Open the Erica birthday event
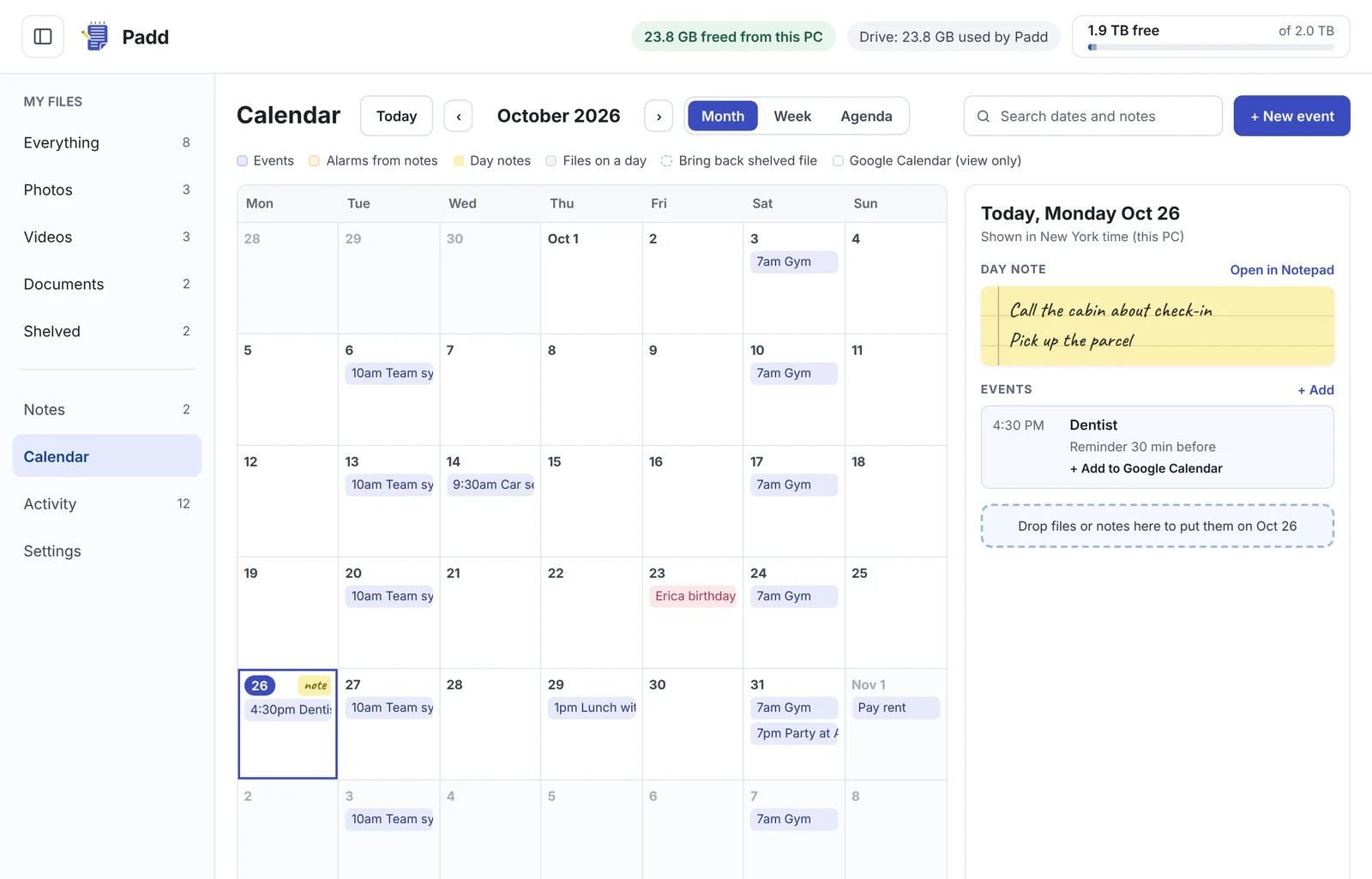The width and height of the screenshot is (1372, 879). (694, 597)
